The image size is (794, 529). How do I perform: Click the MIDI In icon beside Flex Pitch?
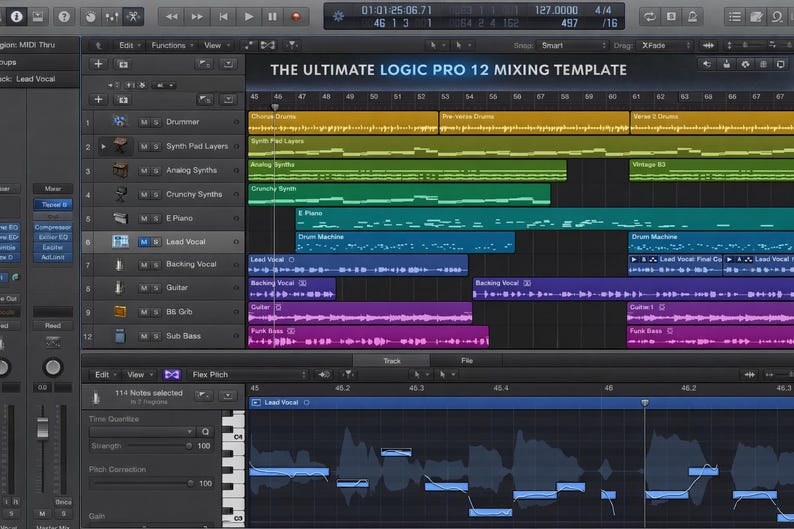click(324, 375)
